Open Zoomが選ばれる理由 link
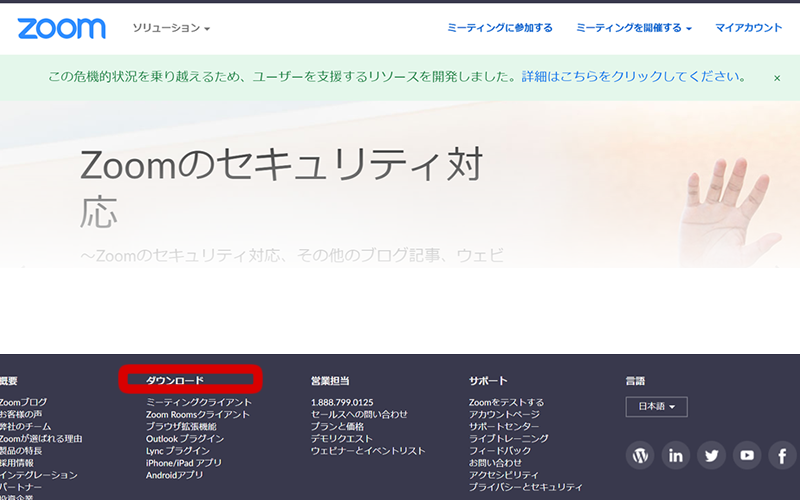This screenshot has height=500, width=800. tap(41, 439)
